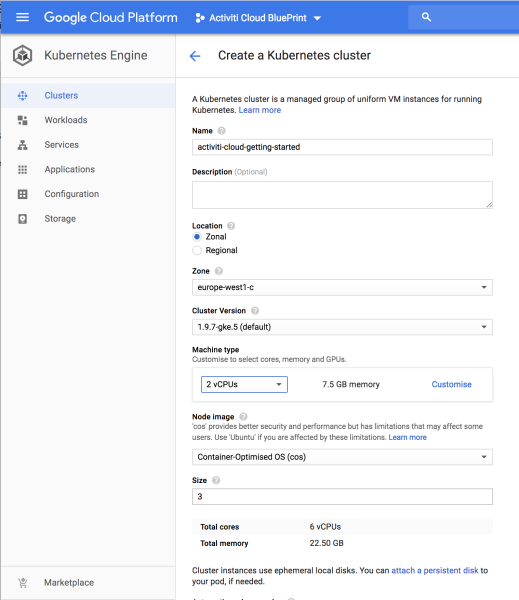Click the 'Kubernetes Engine' sidebar title
The width and height of the screenshot is (519, 600).
click(96, 55)
